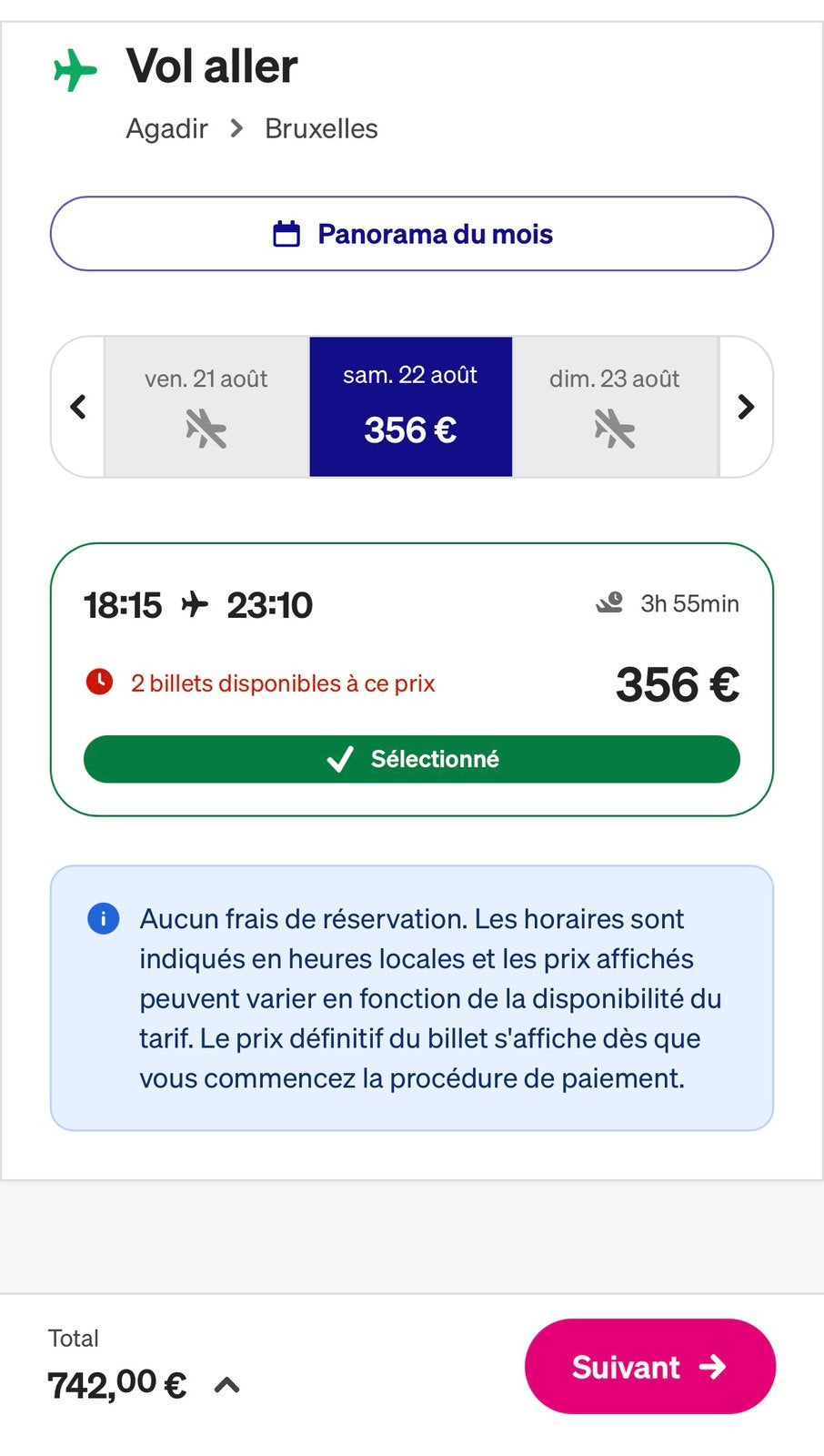Select the sam. 22 août date tab
The width and height of the screenshot is (824, 1456).
tap(411, 407)
